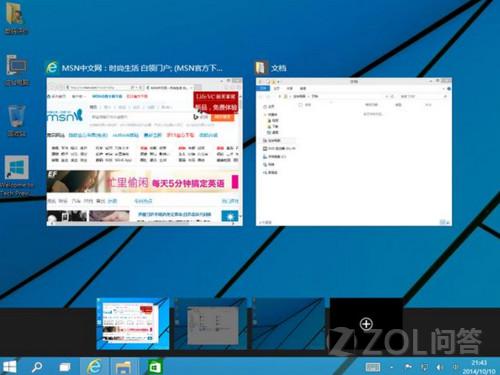Screen dimensions: 500x375
Task: Open the Action Center flag icon
Action: [408, 367]
